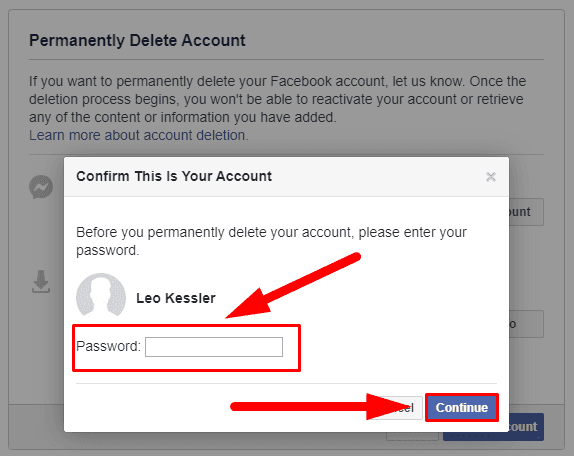This screenshot has width=574, height=456.
Task: Click the download information icon
Action: tap(41, 281)
